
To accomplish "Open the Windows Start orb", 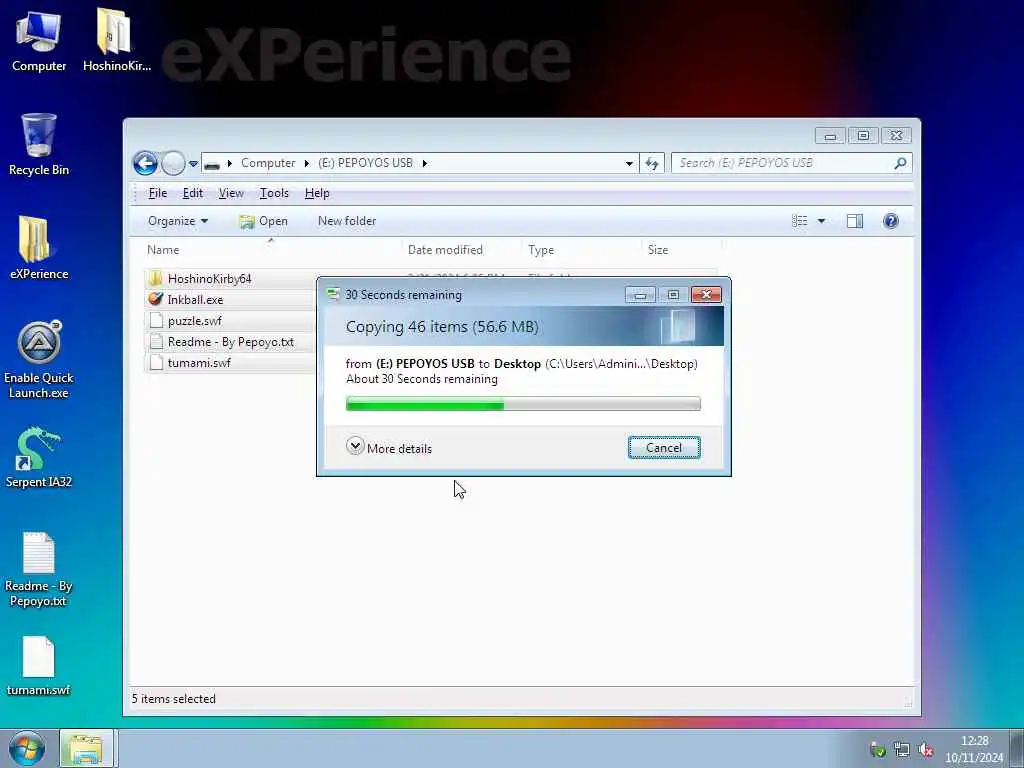I will point(27,749).
